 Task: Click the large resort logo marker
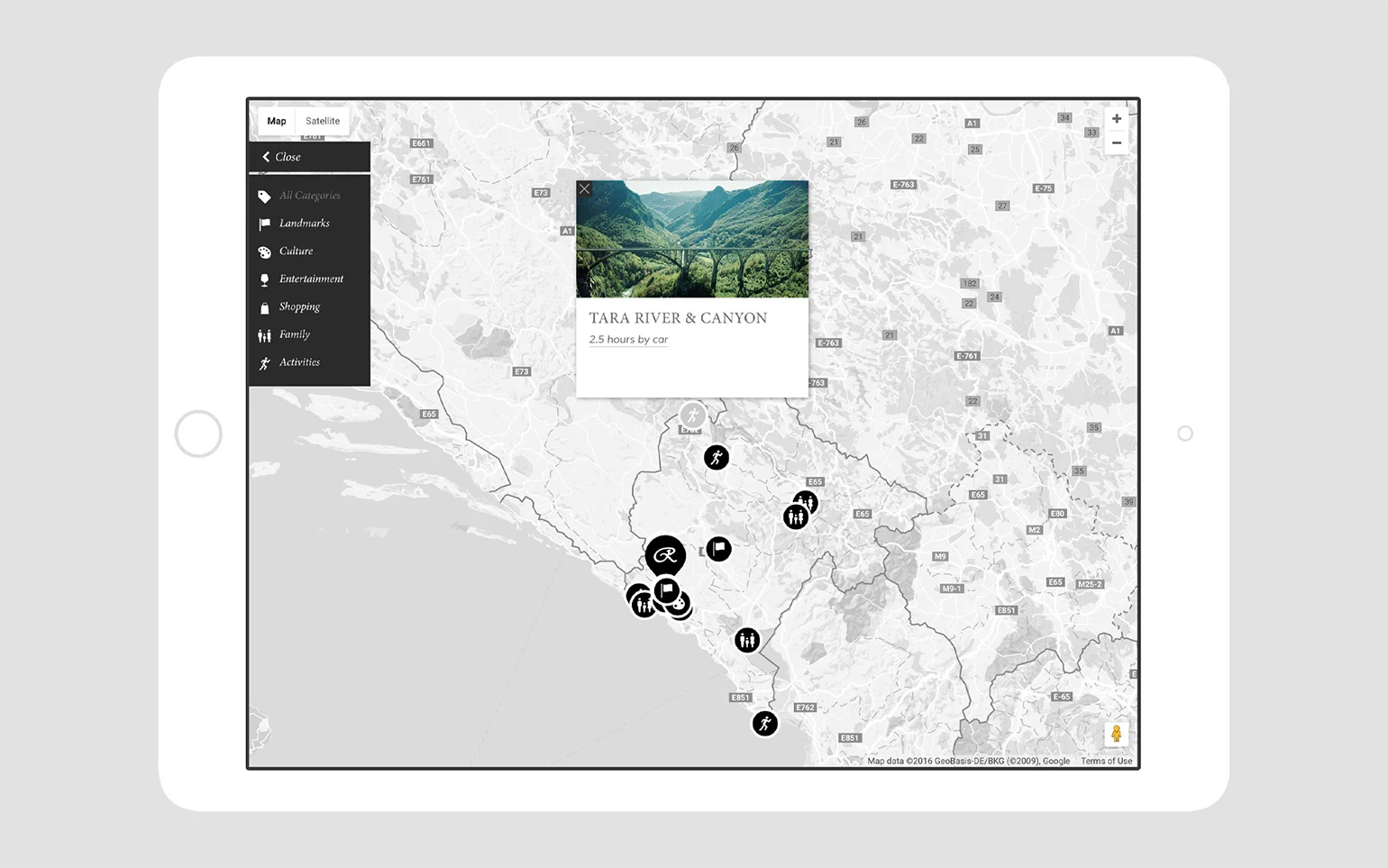(x=665, y=555)
